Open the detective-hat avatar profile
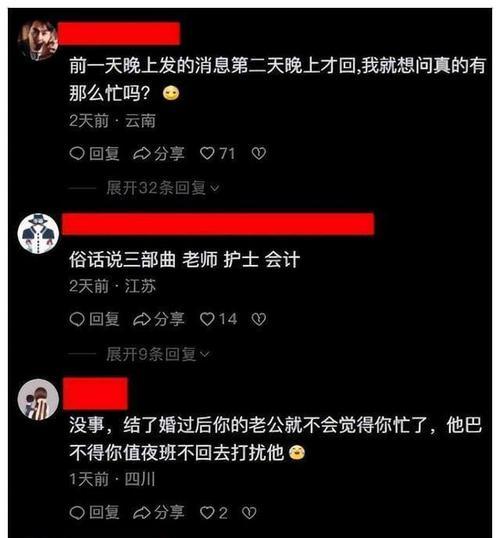Screen dimensions: 500x538 (x=38, y=233)
